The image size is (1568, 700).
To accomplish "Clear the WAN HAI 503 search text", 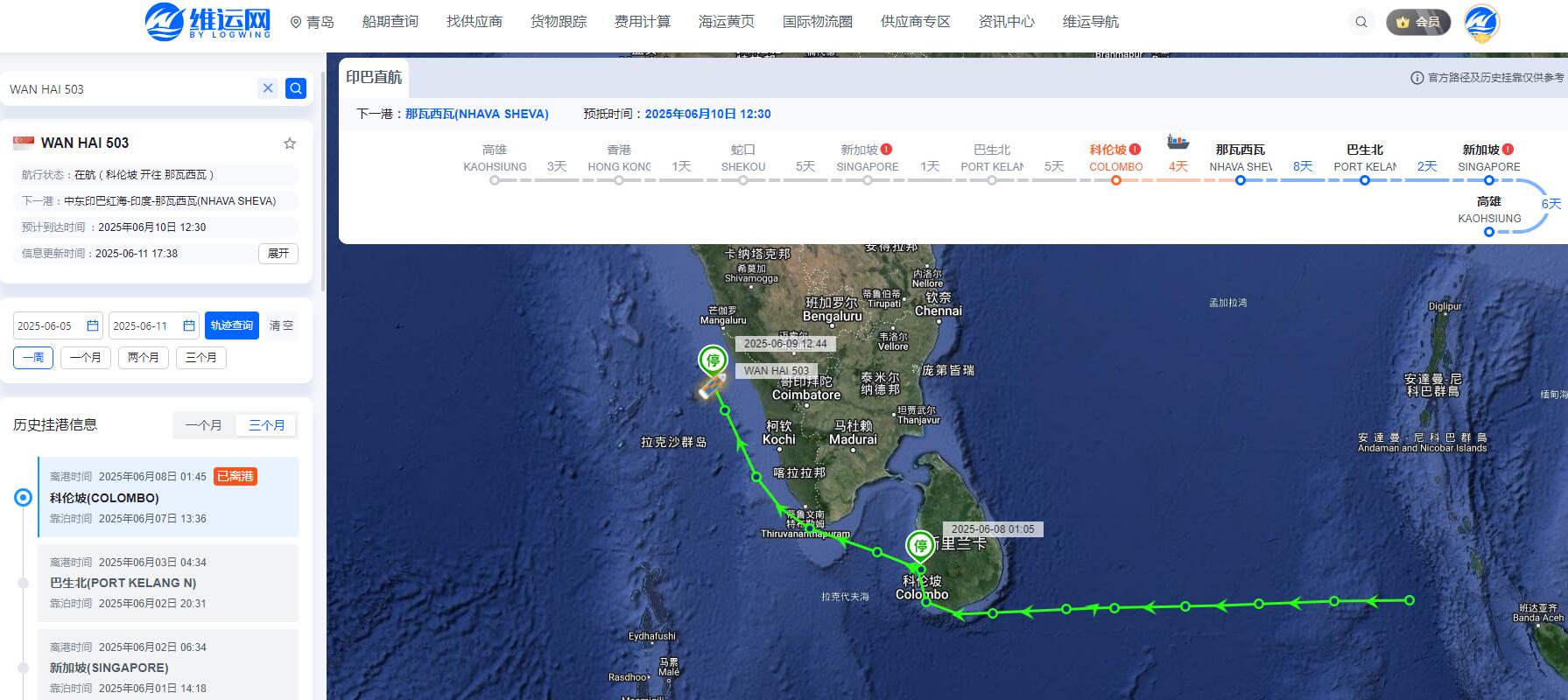I will point(268,87).
